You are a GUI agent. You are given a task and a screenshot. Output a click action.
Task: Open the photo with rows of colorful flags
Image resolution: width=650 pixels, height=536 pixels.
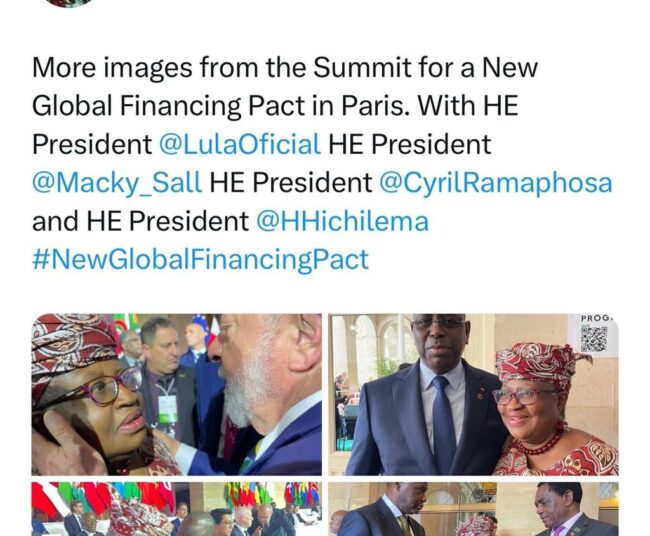[177, 509]
